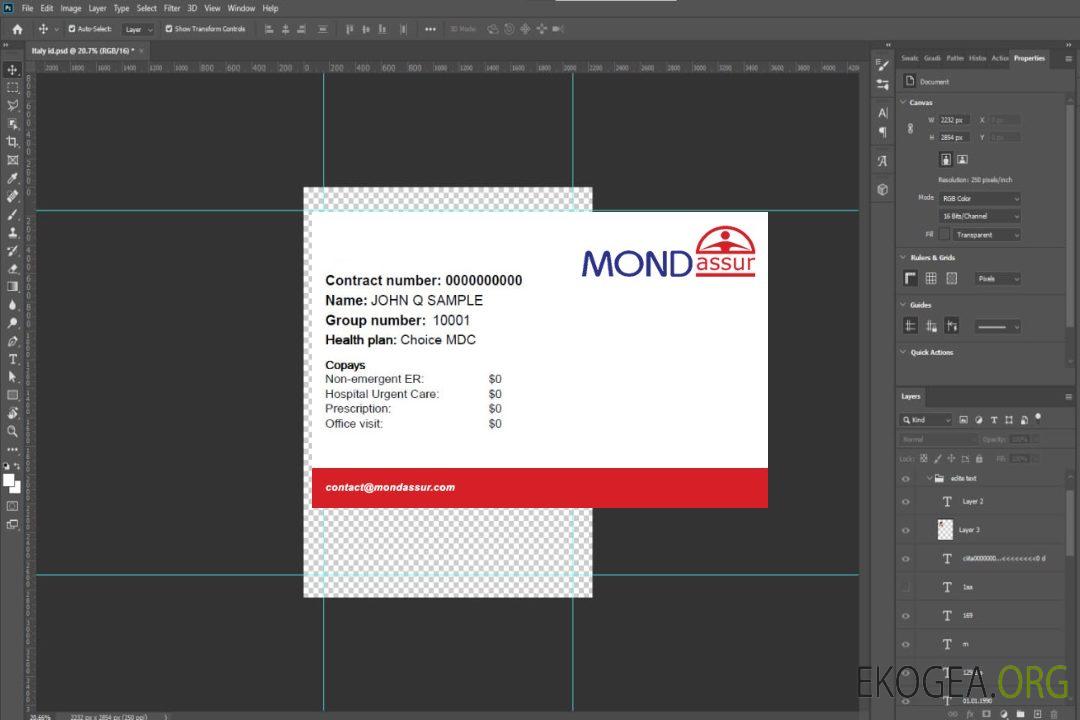Viewport: 1080px width, 720px height.
Task: Select the Crop tool in the toolbar
Action: point(13,141)
